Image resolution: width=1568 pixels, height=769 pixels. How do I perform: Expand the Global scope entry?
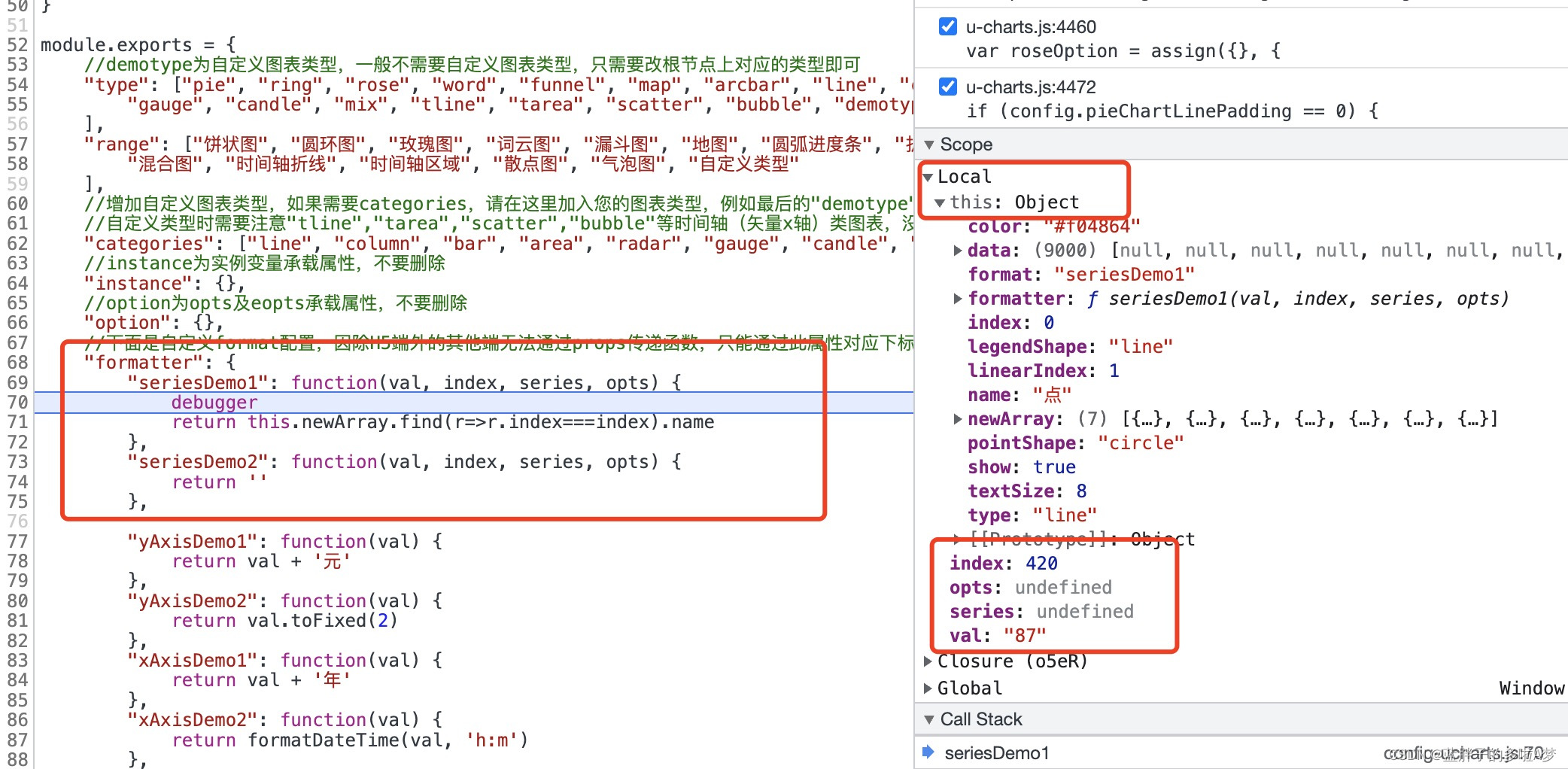pyautogui.click(x=928, y=687)
